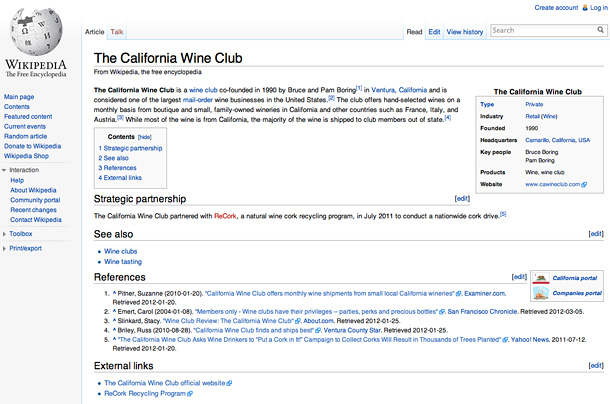This screenshot has height=404, width=610.
Task: Open San Francisco Chronicle reference link
Action: [482, 312]
